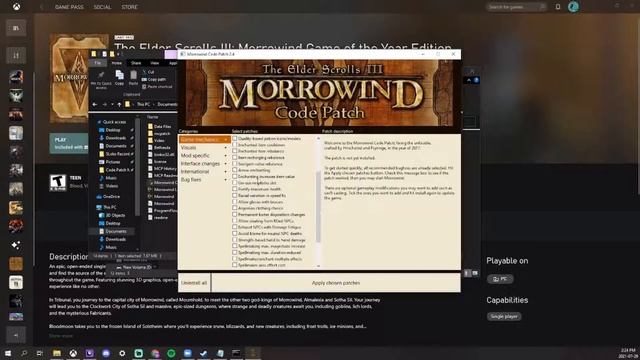Open Task View on the taskbar
Image resolution: width=640 pixels, height=360 pixels.
coord(40,353)
